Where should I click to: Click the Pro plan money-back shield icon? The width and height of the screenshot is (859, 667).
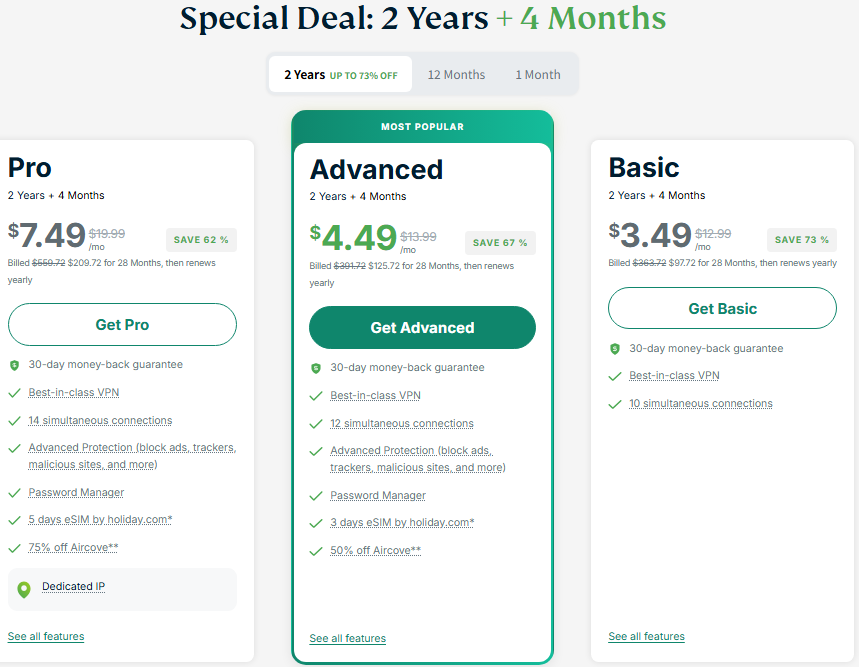[15, 365]
